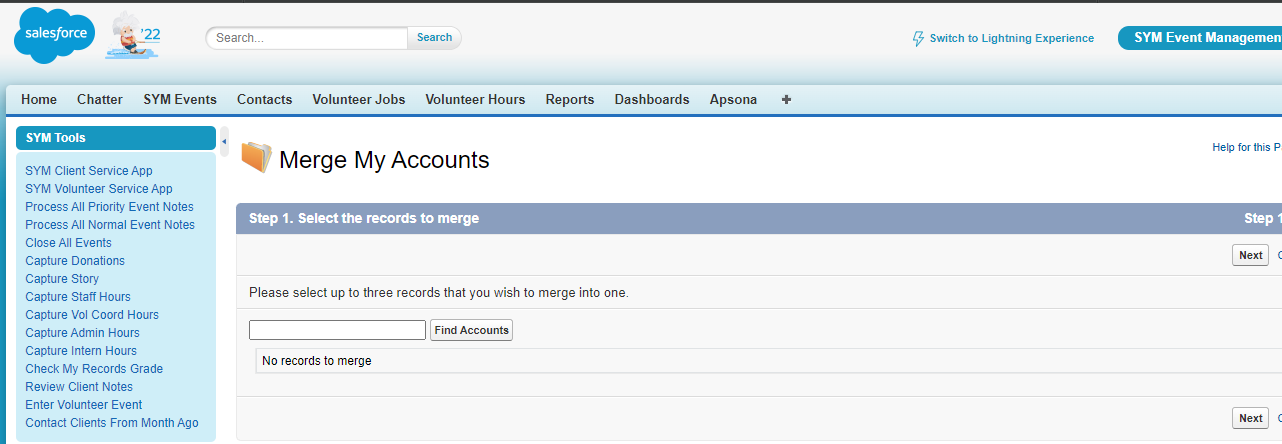Open the Volunteer Jobs tab

pos(359,99)
